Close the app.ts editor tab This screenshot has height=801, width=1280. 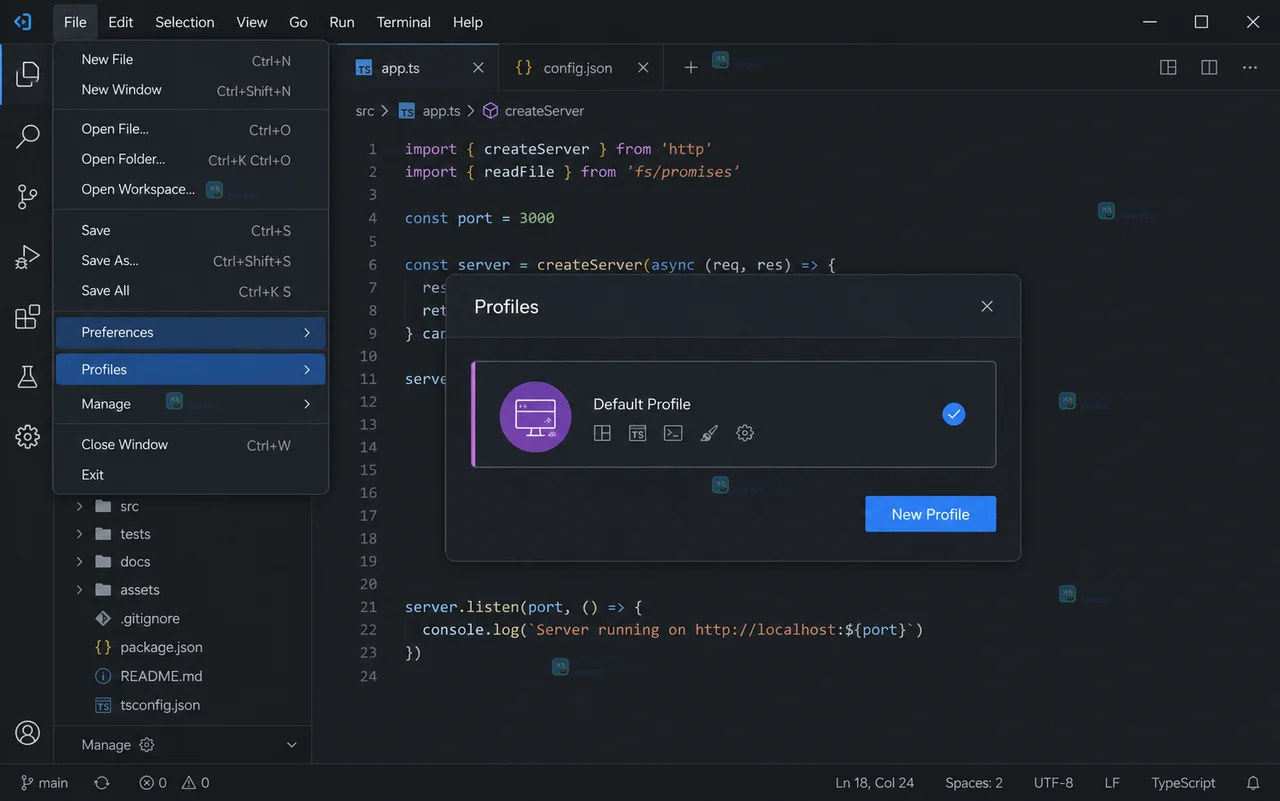(x=478, y=68)
